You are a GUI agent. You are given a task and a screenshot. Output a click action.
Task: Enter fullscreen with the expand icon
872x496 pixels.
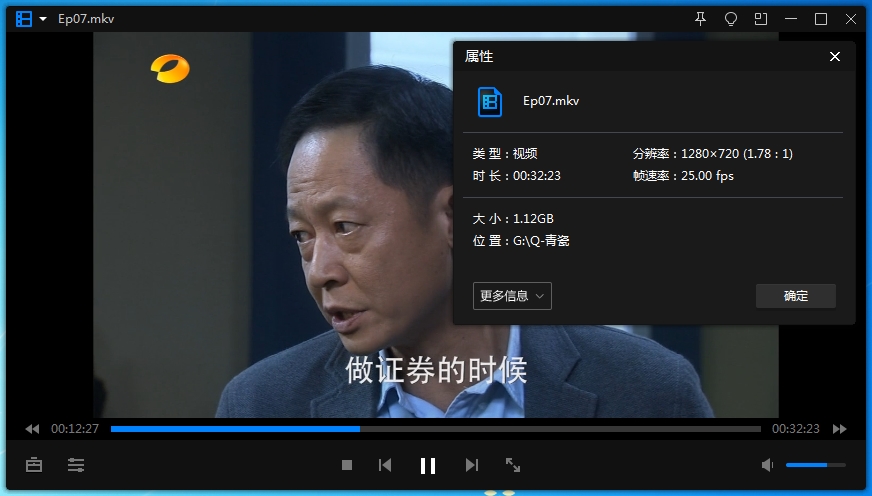pos(513,465)
